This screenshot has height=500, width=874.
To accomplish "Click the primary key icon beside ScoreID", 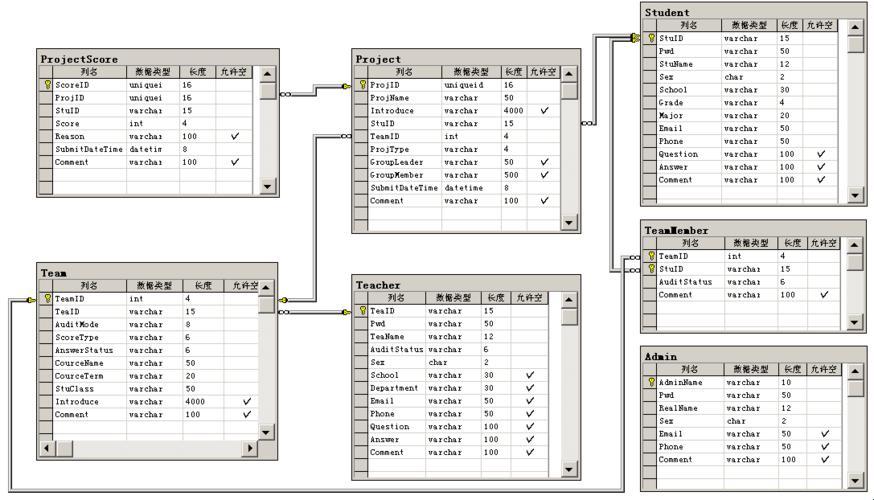I will 47,85.
